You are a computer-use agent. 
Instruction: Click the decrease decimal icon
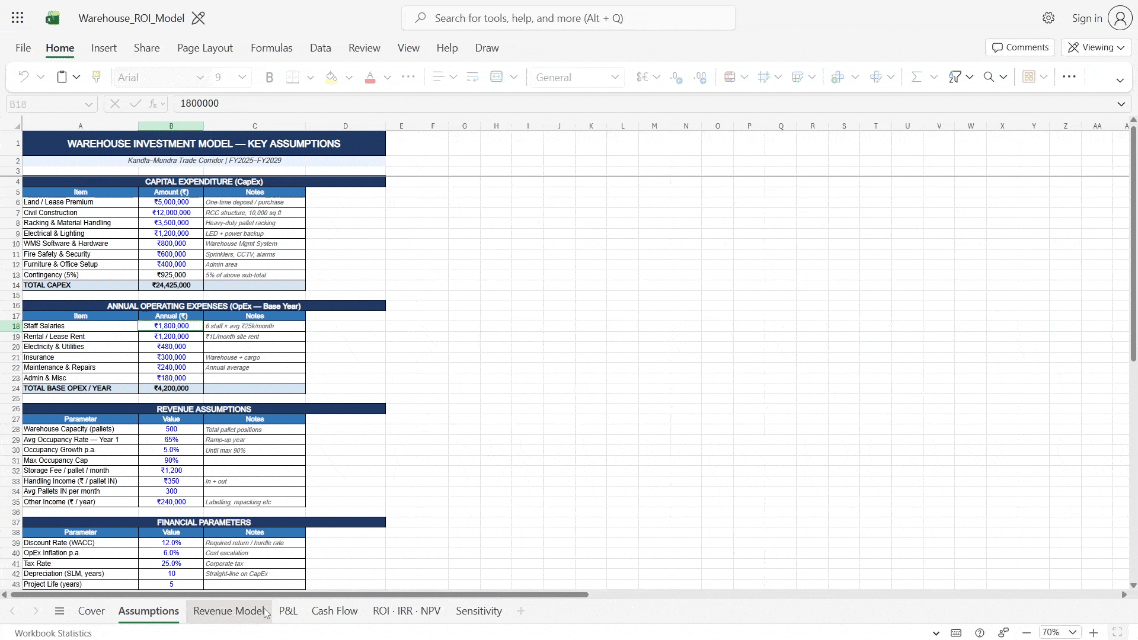676,77
